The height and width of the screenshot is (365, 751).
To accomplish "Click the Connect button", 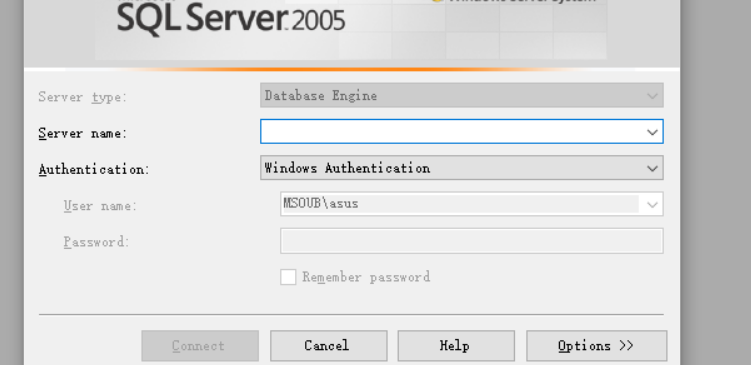I will pos(200,346).
